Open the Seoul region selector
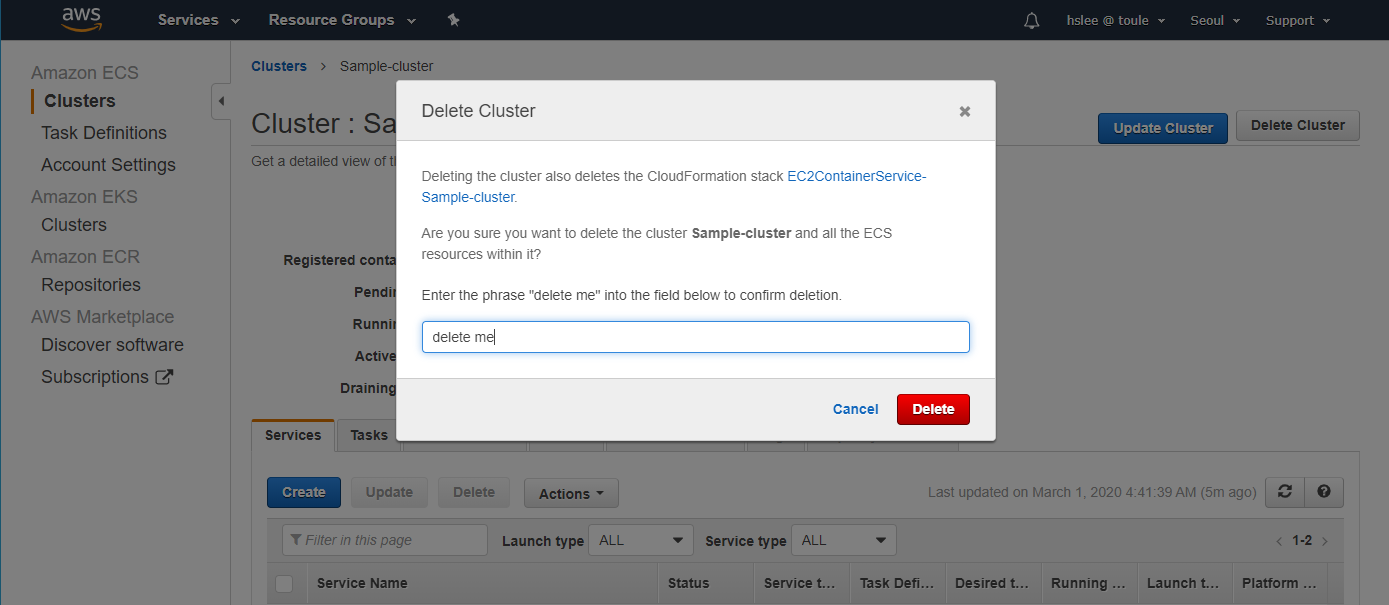Viewport: 1389px width, 605px height. (x=1215, y=20)
